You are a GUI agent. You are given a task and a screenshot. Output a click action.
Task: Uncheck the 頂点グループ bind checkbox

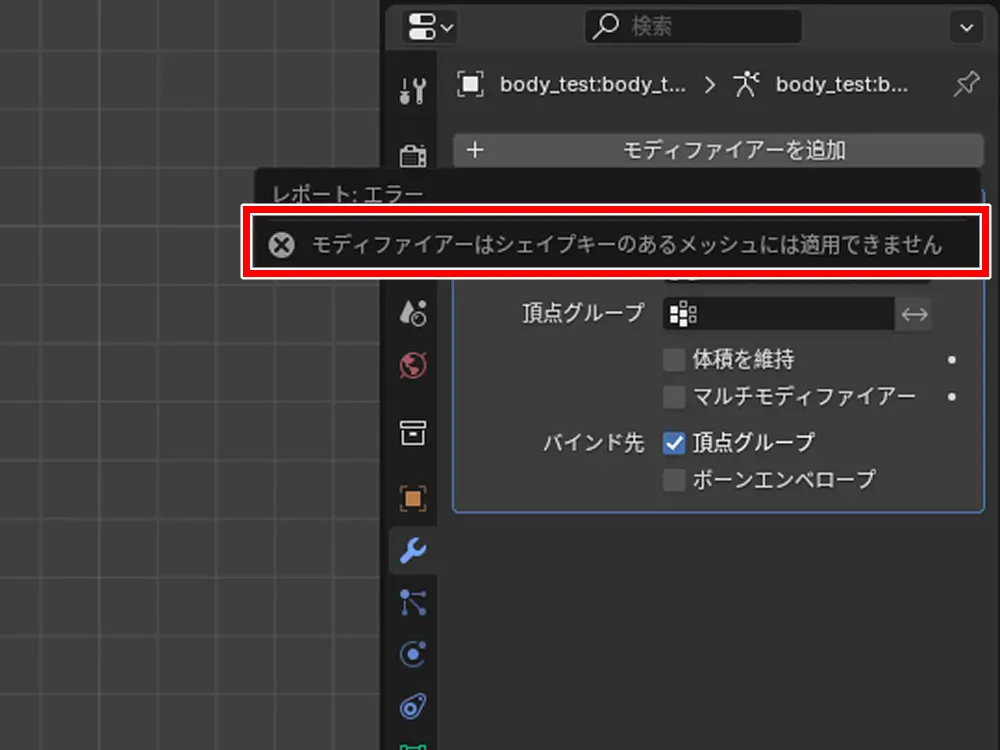coord(675,442)
